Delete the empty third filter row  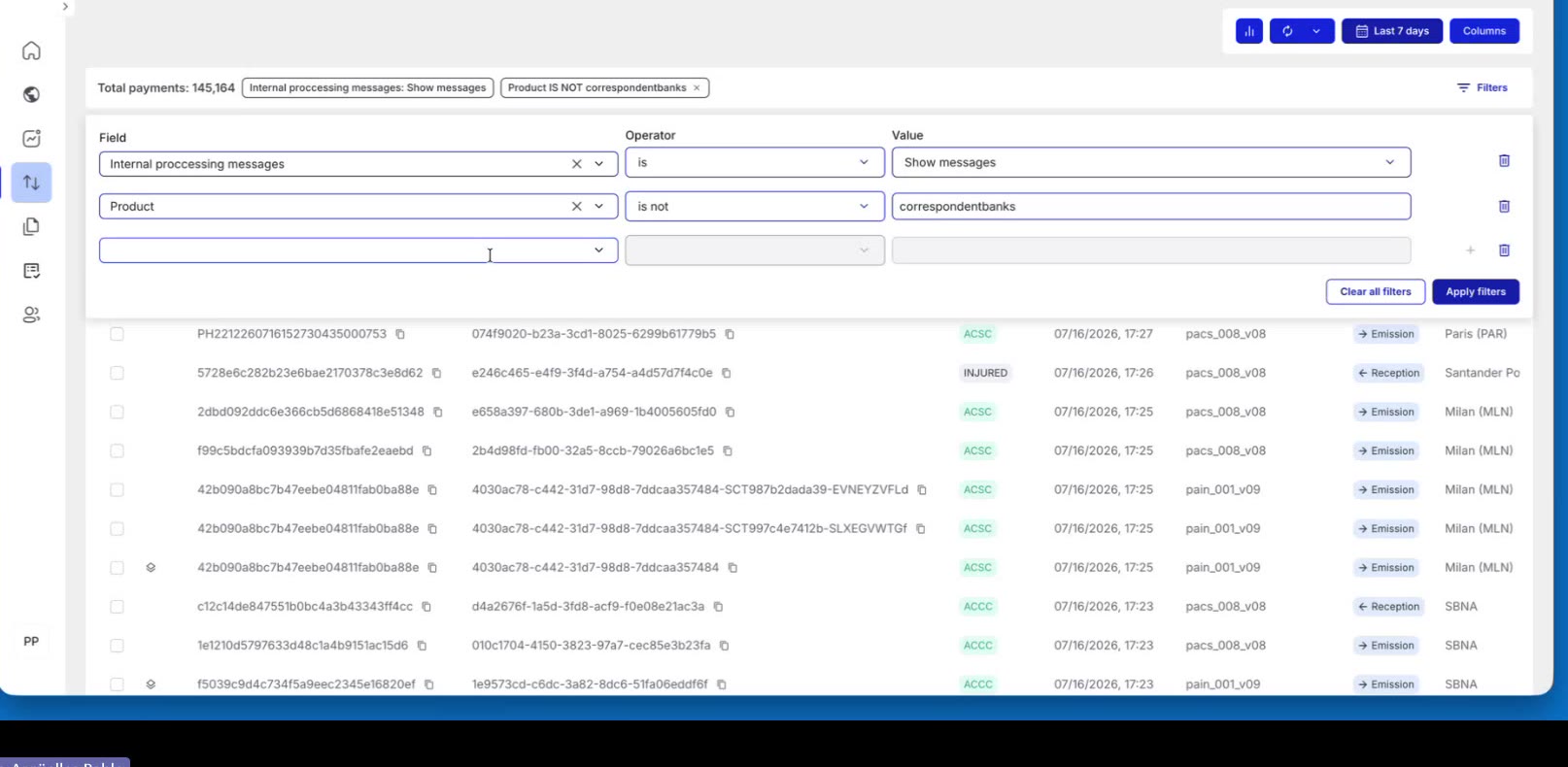[x=1504, y=250]
